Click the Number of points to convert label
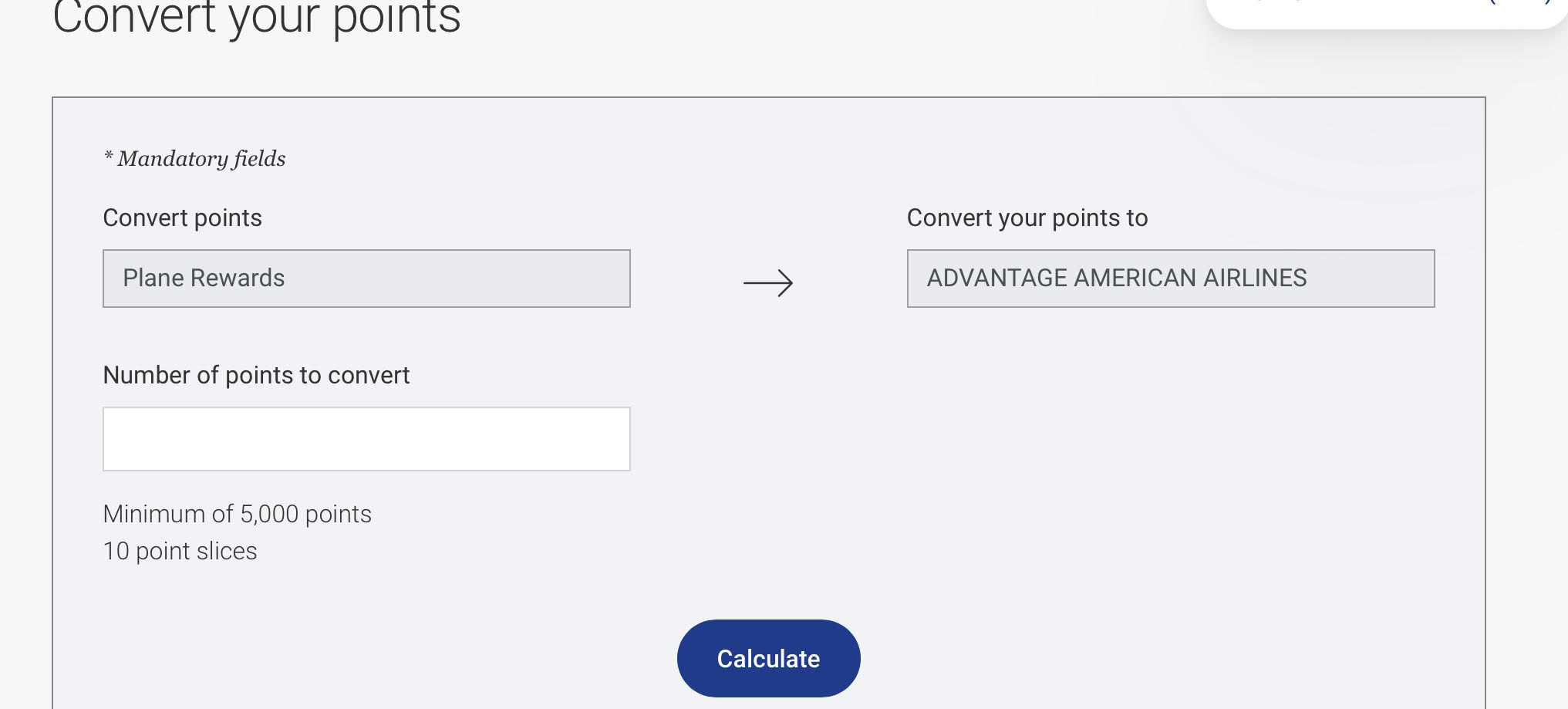1568x709 pixels. tap(258, 375)
